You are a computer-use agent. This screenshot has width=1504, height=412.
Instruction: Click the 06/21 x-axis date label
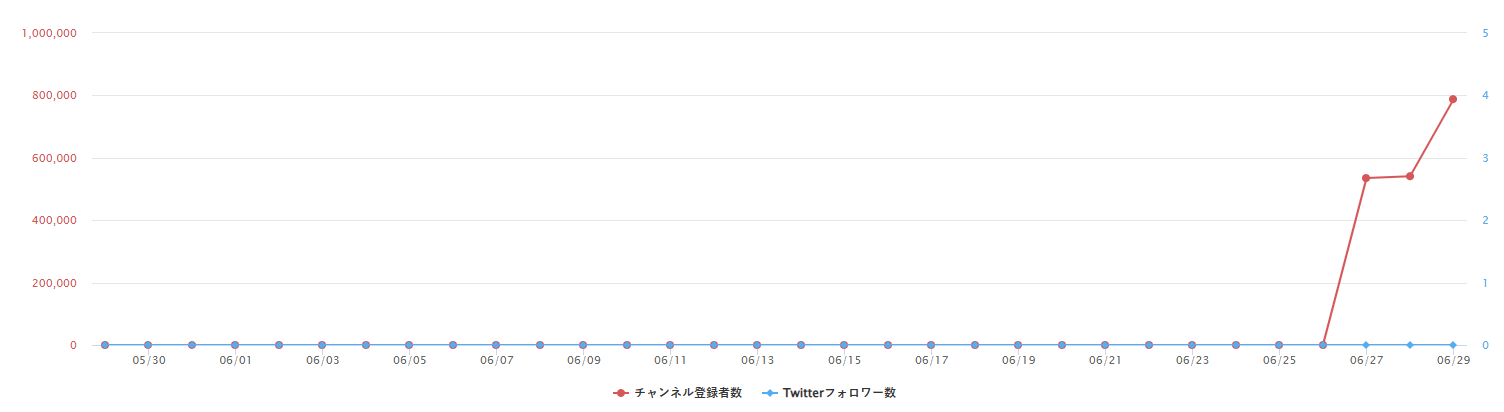pyautogui.click(x=1105, y=360)
